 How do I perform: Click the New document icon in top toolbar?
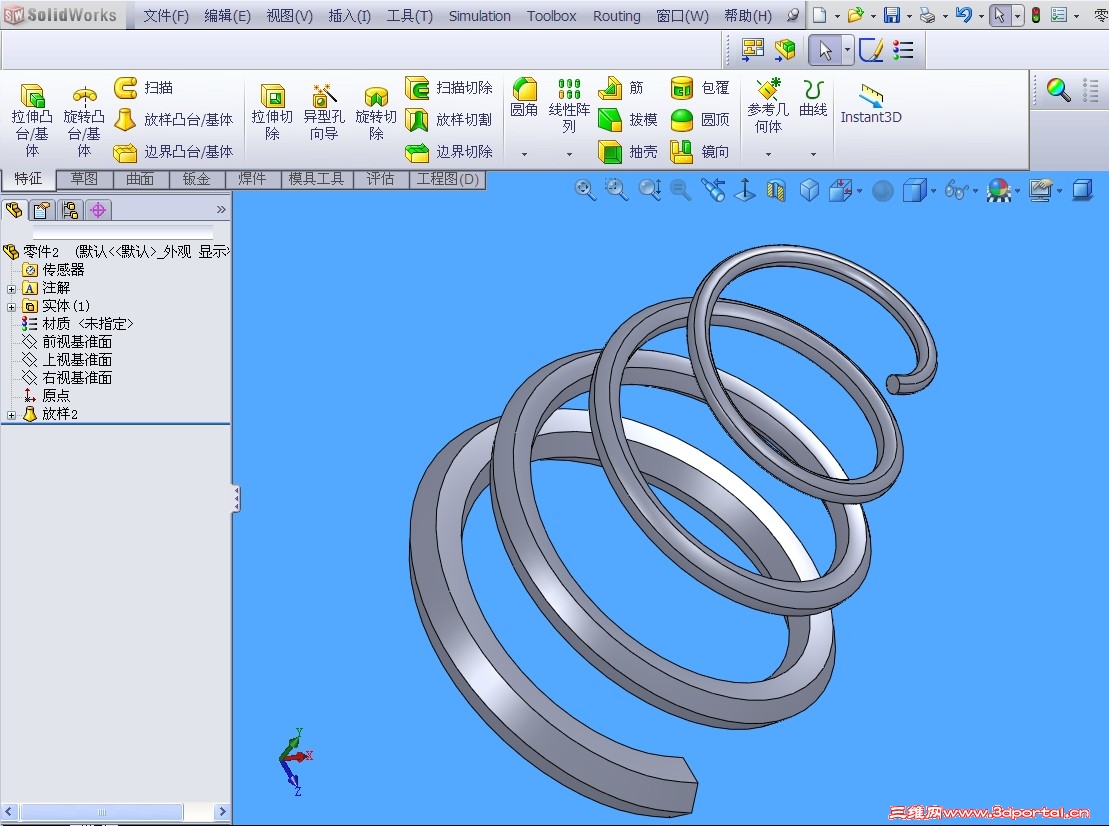[820, 15]
